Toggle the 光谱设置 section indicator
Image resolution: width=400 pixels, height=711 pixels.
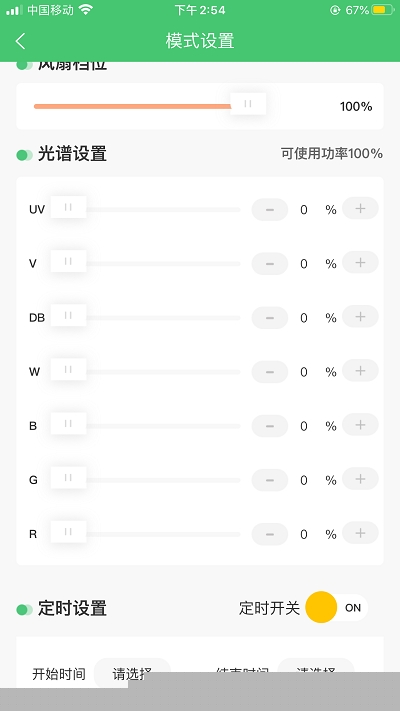click(x=24, y=155)
